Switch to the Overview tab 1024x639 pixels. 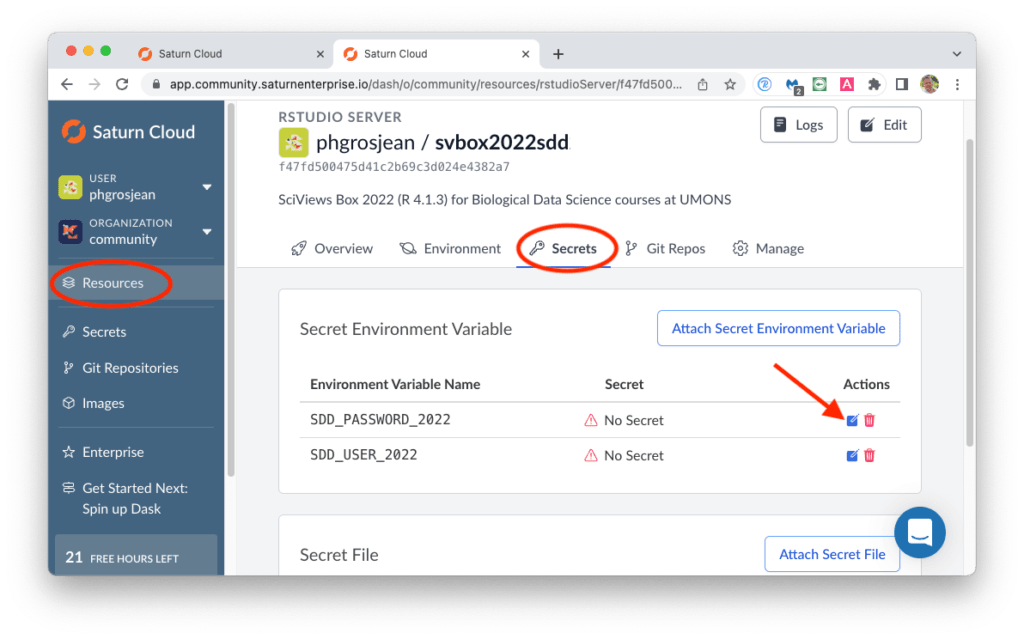pos(332,249)
